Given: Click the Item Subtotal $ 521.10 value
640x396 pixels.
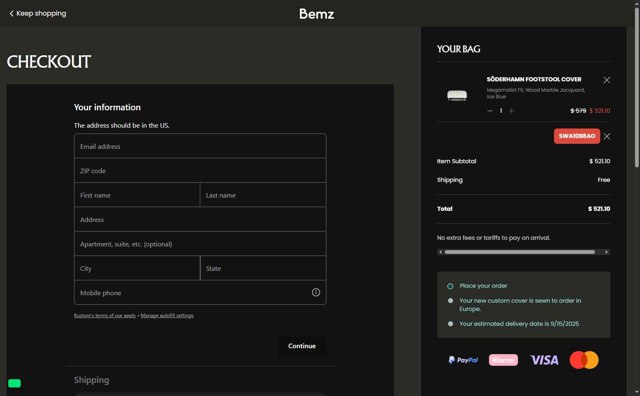Looking at the screenshot, I should tap(600, 161).
